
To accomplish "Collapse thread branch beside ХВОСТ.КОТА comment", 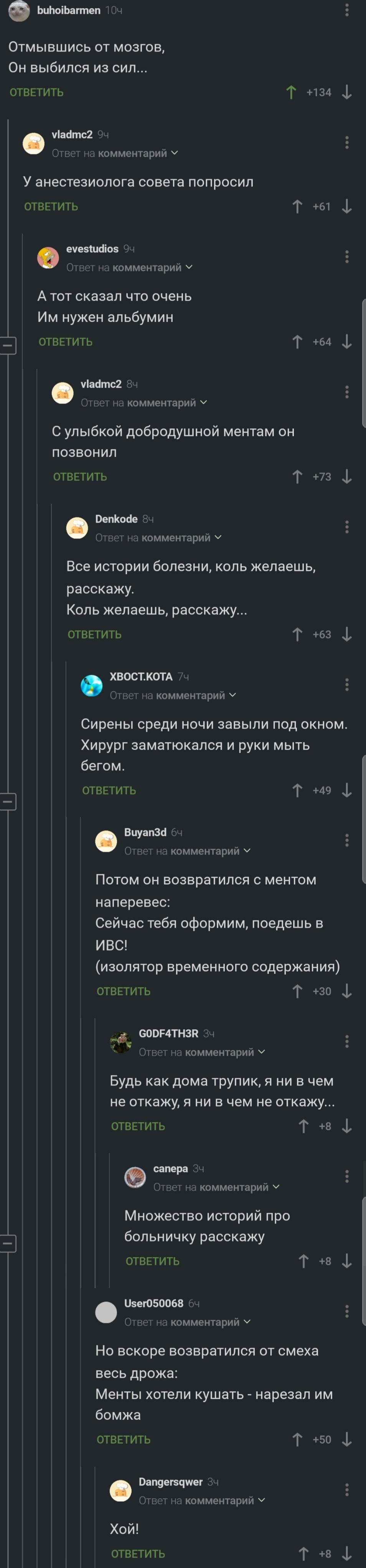I will (x=7, y=802).
